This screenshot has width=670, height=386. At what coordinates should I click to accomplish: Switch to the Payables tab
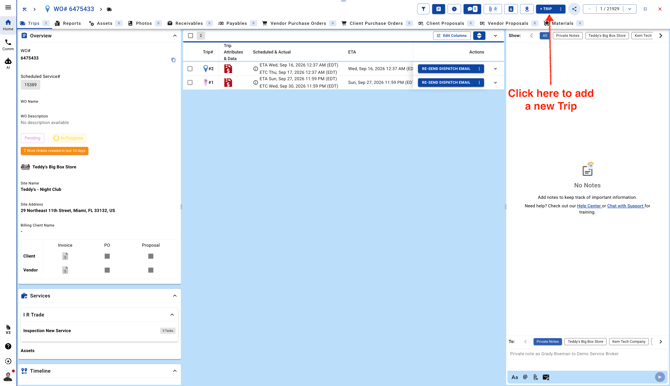click(237, 24)
